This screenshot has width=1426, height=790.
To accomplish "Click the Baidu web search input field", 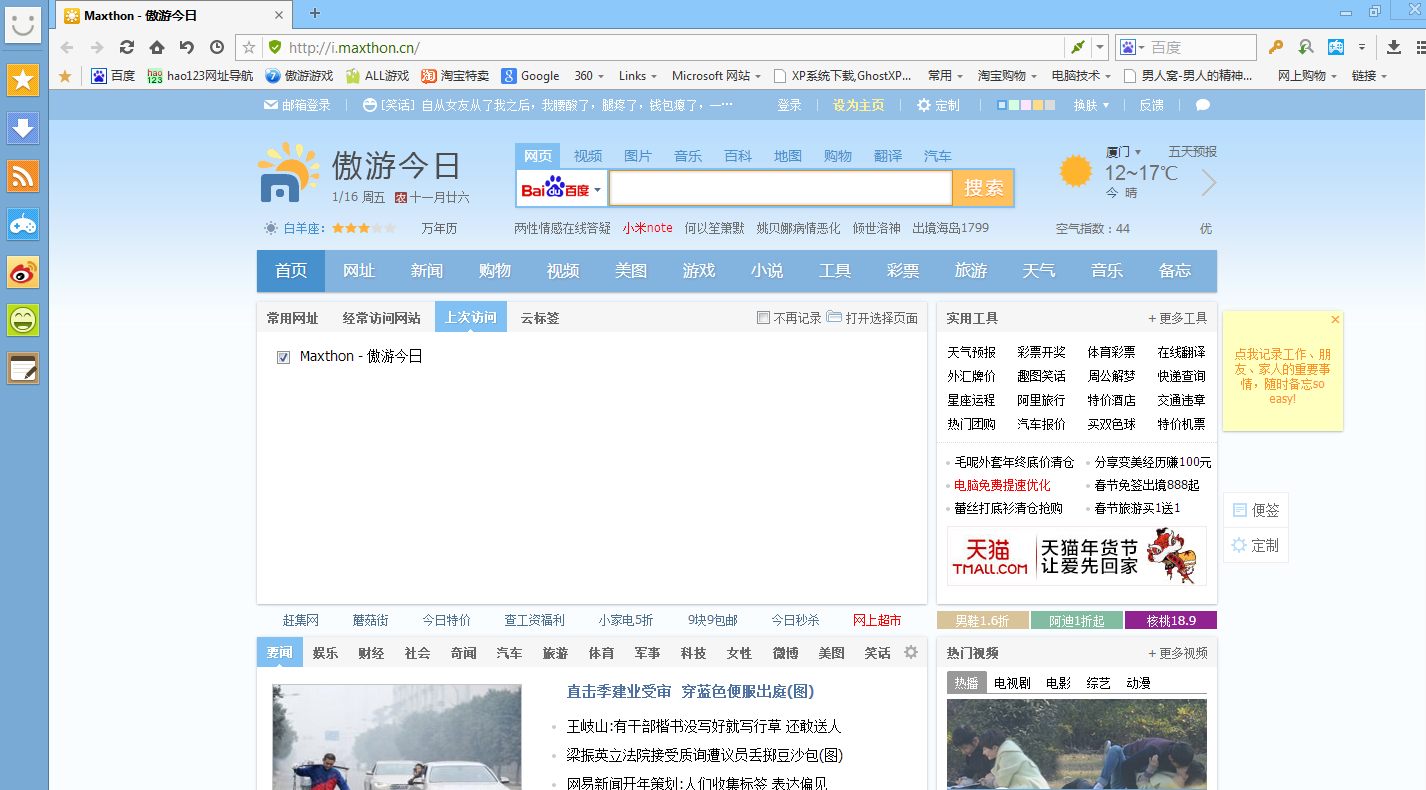I will 780,188.
